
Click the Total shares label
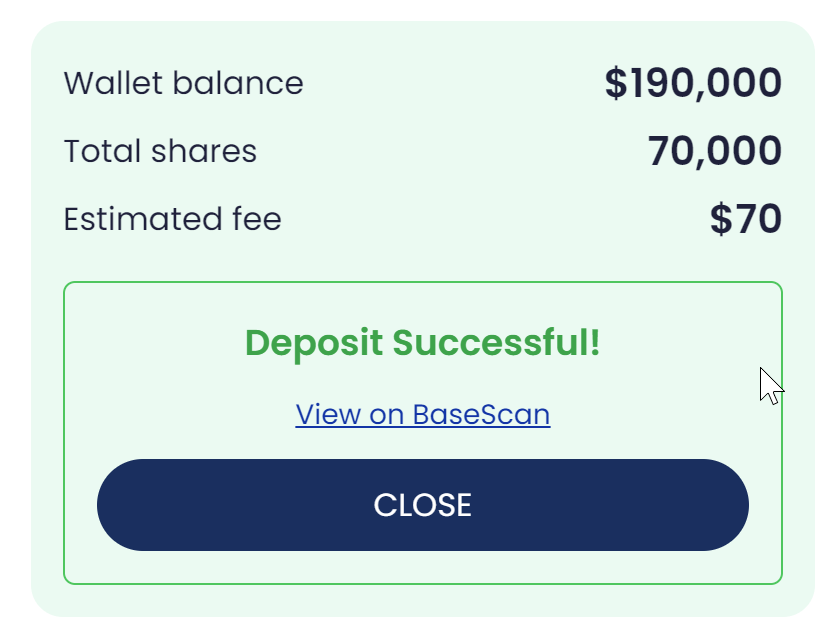tap(160, 152)
